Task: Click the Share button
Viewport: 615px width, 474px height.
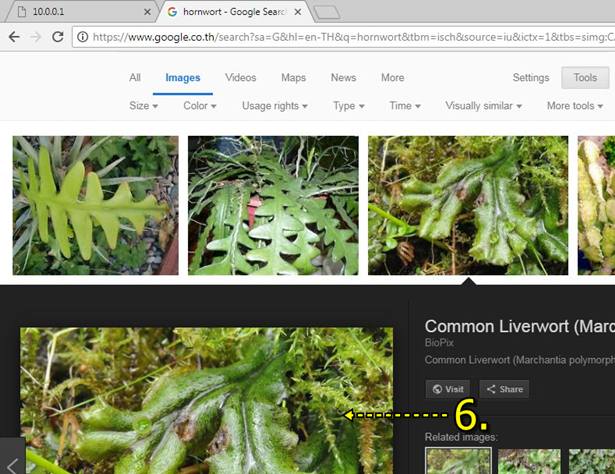Action: point(504,389)
